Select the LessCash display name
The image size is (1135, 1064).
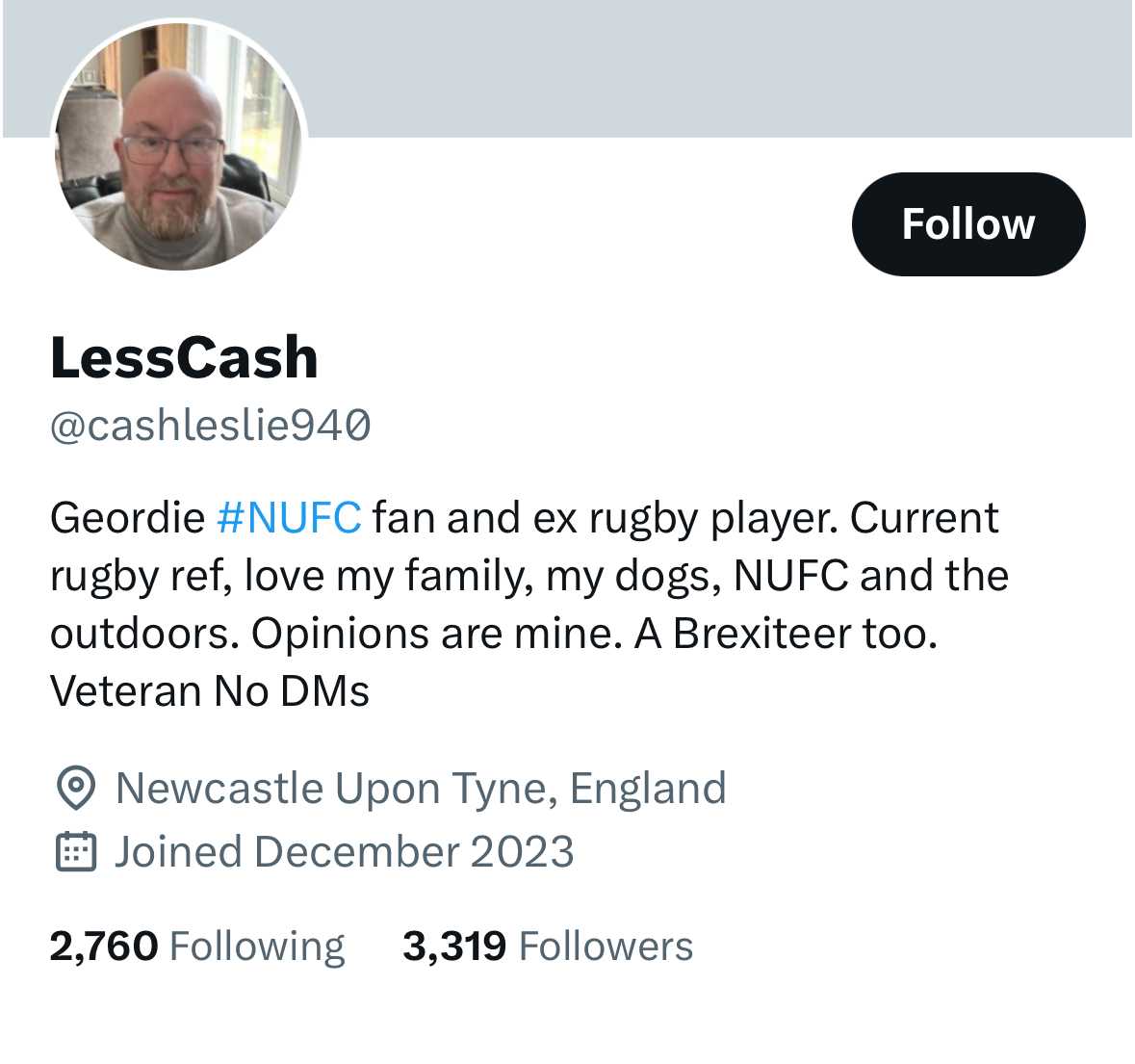click(184, 358)
